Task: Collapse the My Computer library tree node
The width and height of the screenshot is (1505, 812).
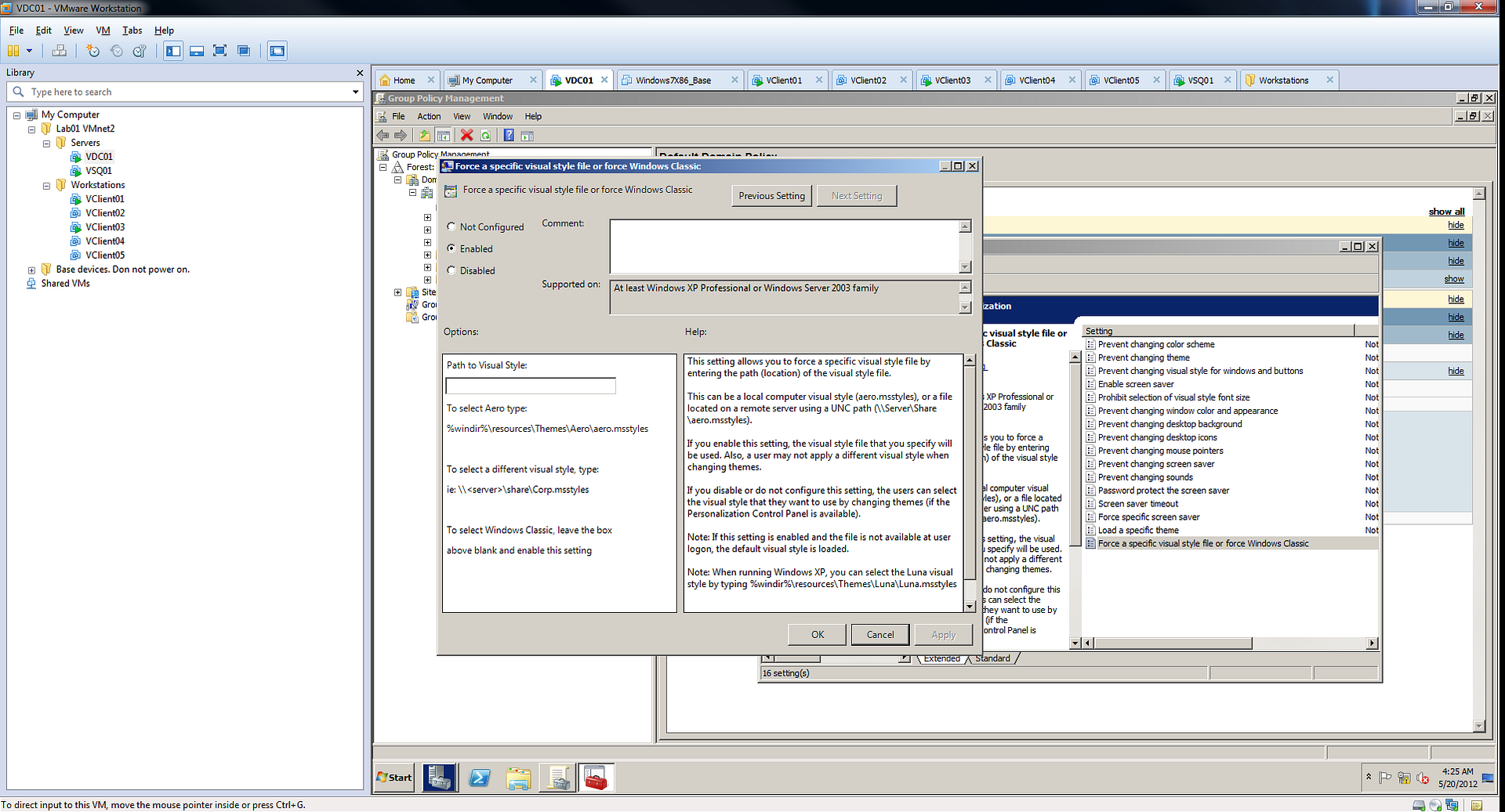Action: [x=16, y=115]
